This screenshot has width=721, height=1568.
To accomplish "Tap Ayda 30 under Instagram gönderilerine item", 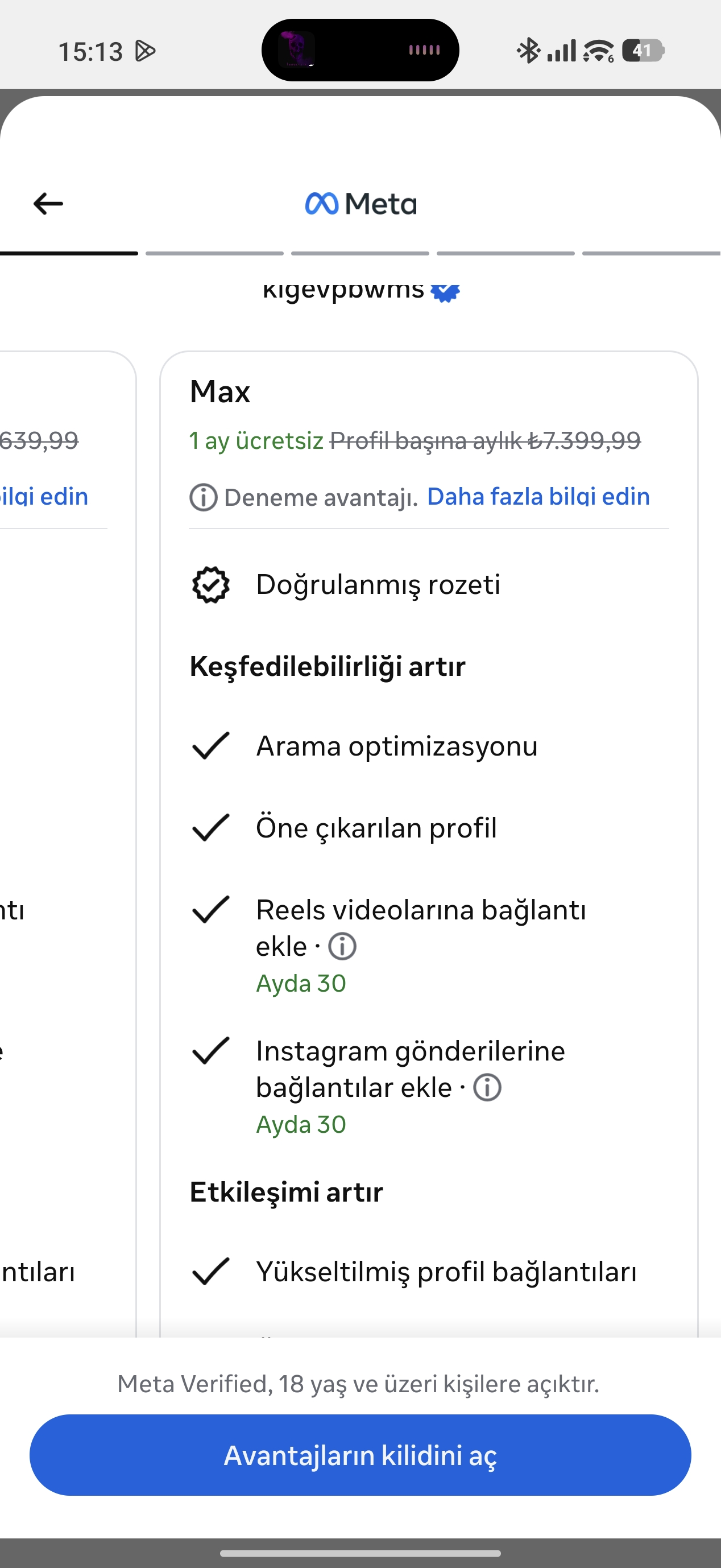I will [x=301, y=1125].
